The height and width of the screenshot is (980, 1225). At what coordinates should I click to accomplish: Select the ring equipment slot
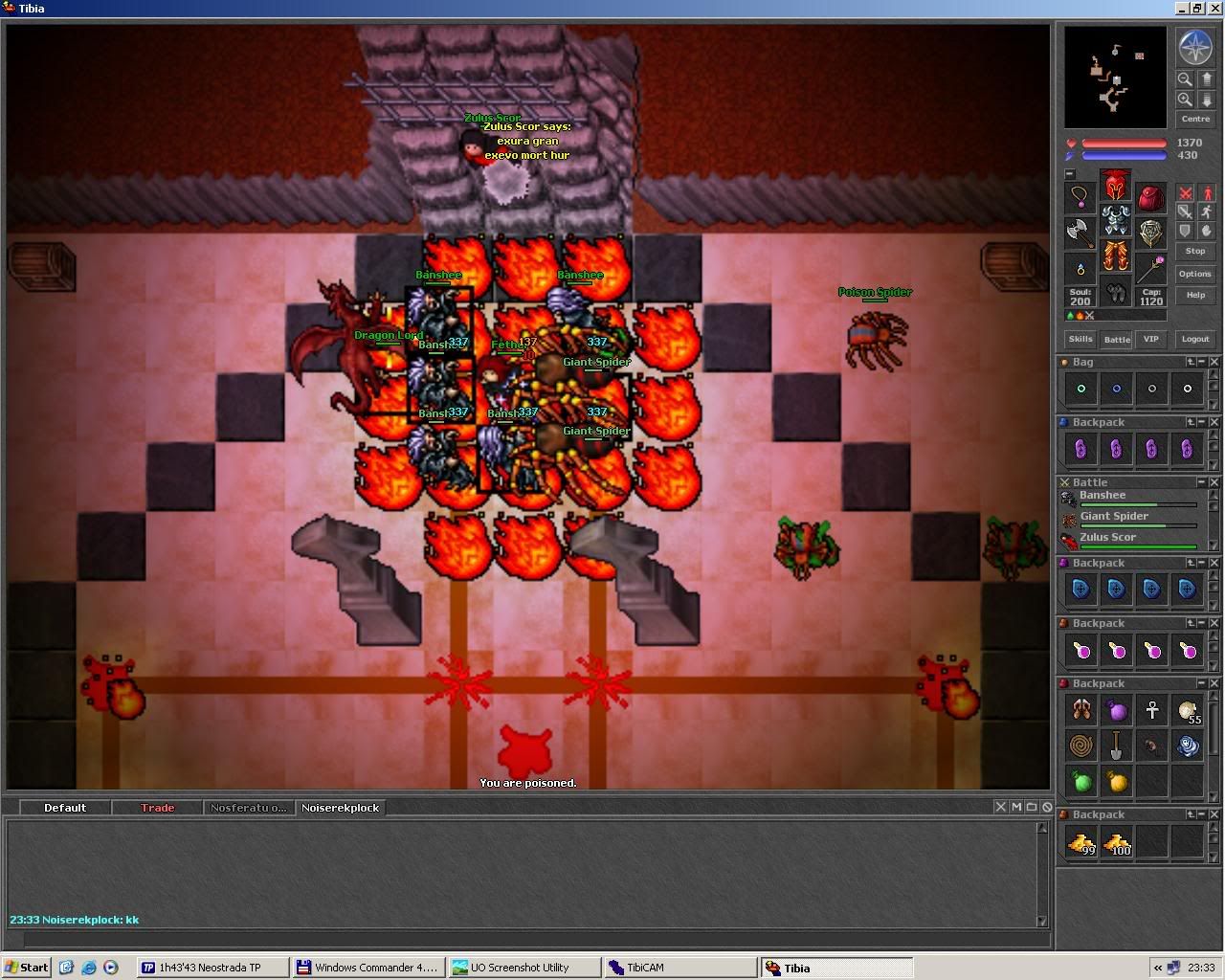(x=1080, y=267)
